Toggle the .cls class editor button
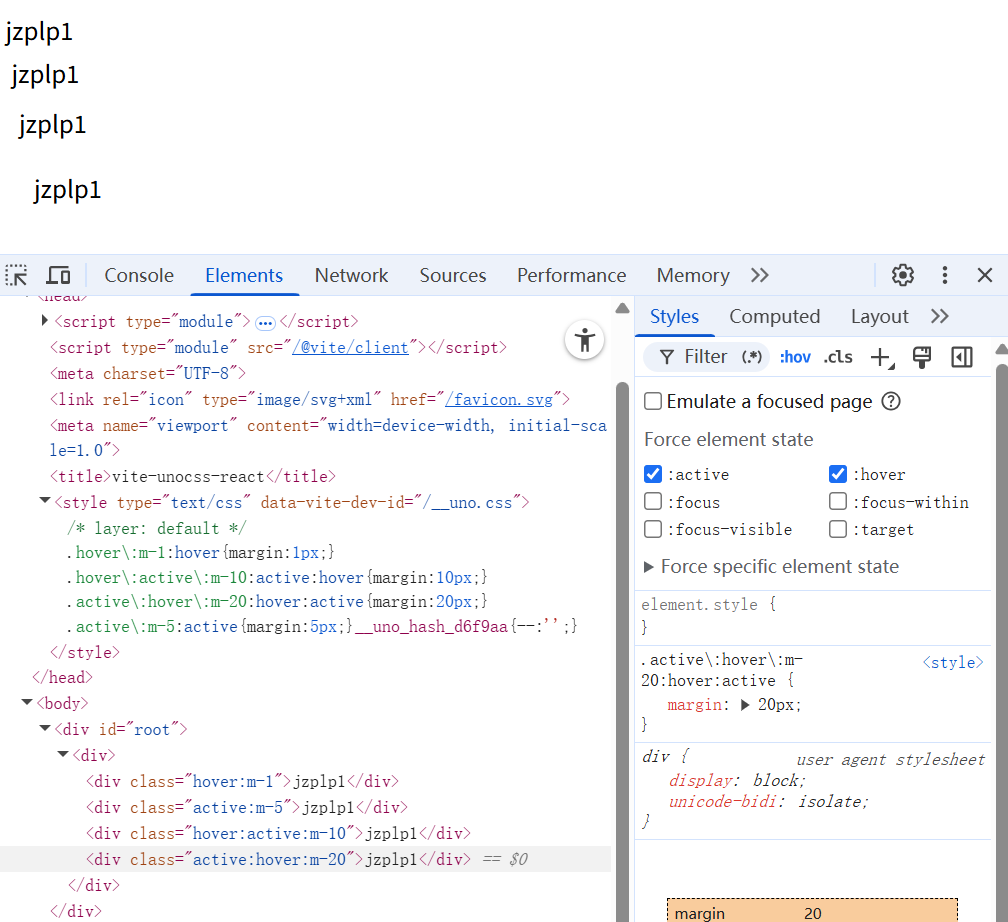This screenshot has width=1008, height=922. (x=838, y=357)
